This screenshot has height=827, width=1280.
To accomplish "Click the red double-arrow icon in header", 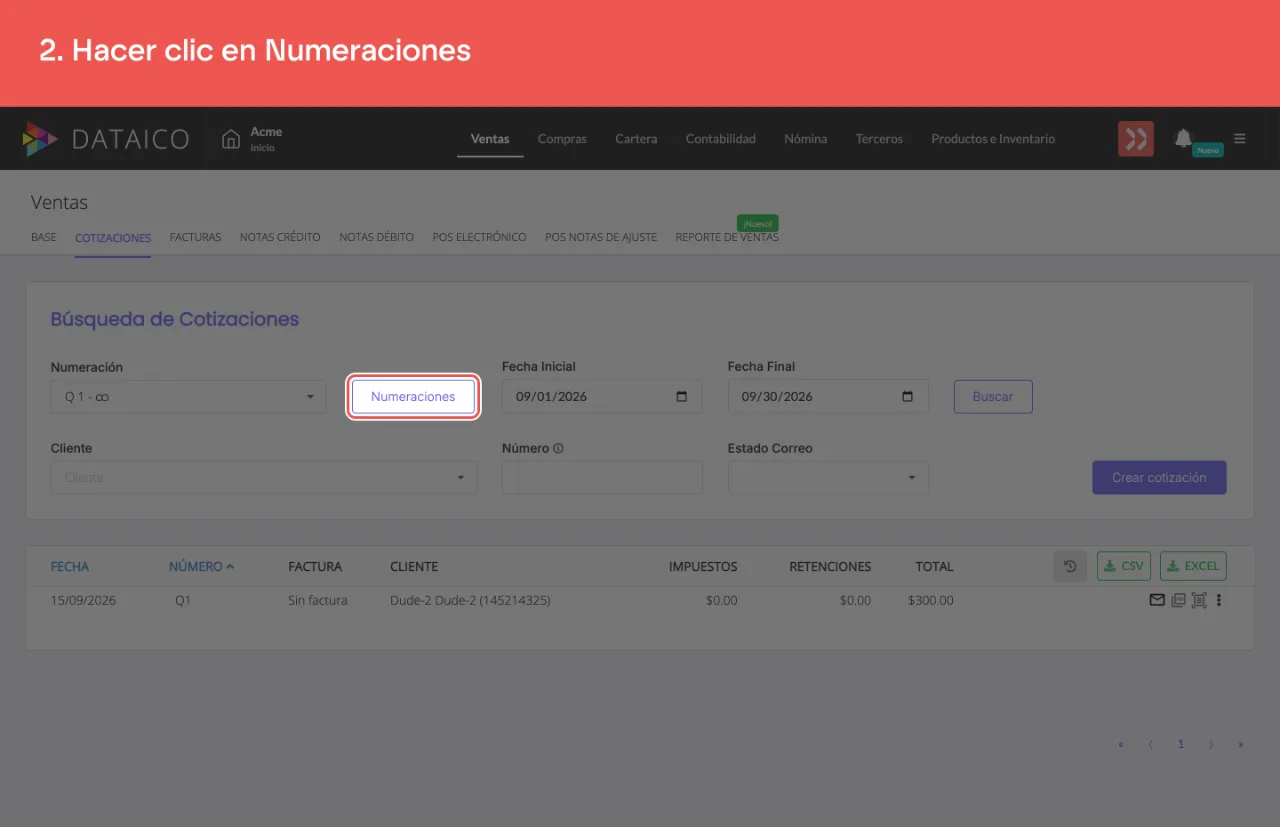I will pos(1136,139).
